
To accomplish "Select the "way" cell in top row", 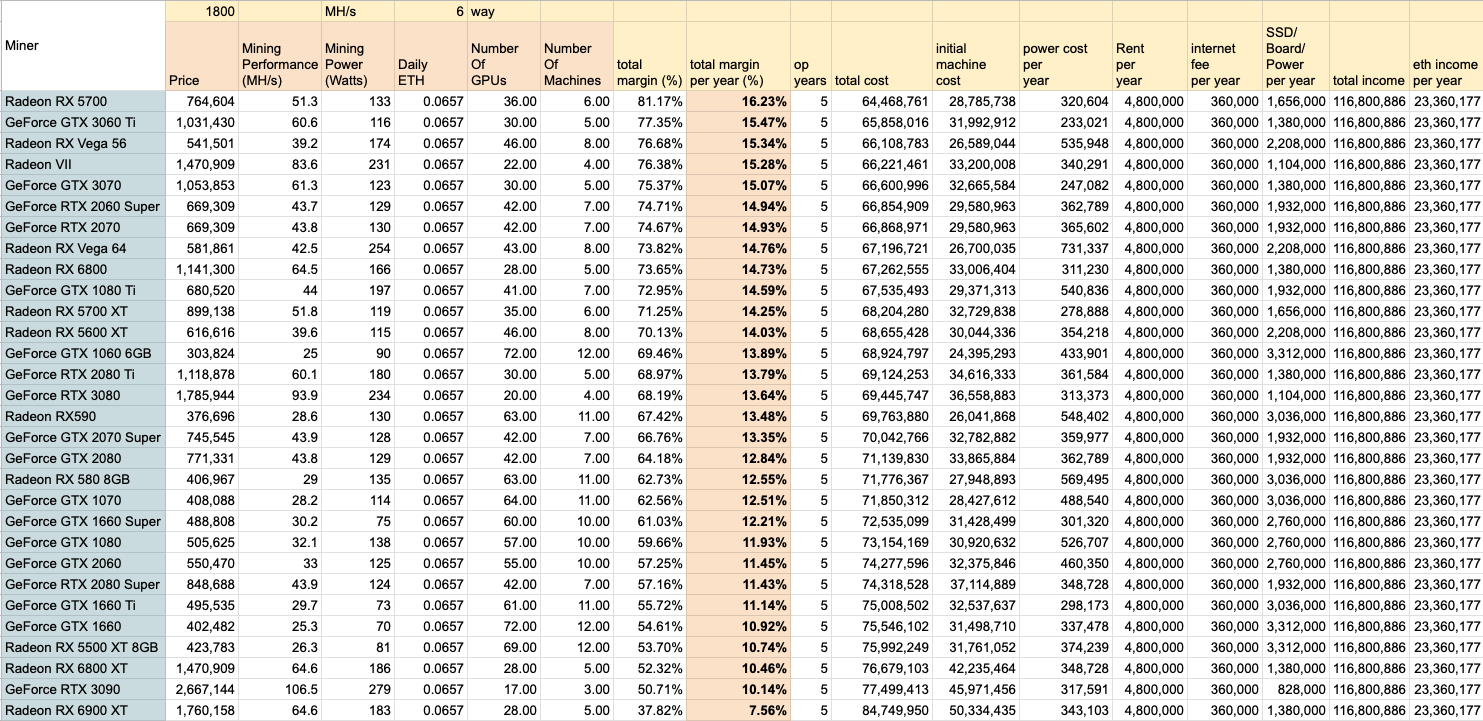I will coord(503,12).
